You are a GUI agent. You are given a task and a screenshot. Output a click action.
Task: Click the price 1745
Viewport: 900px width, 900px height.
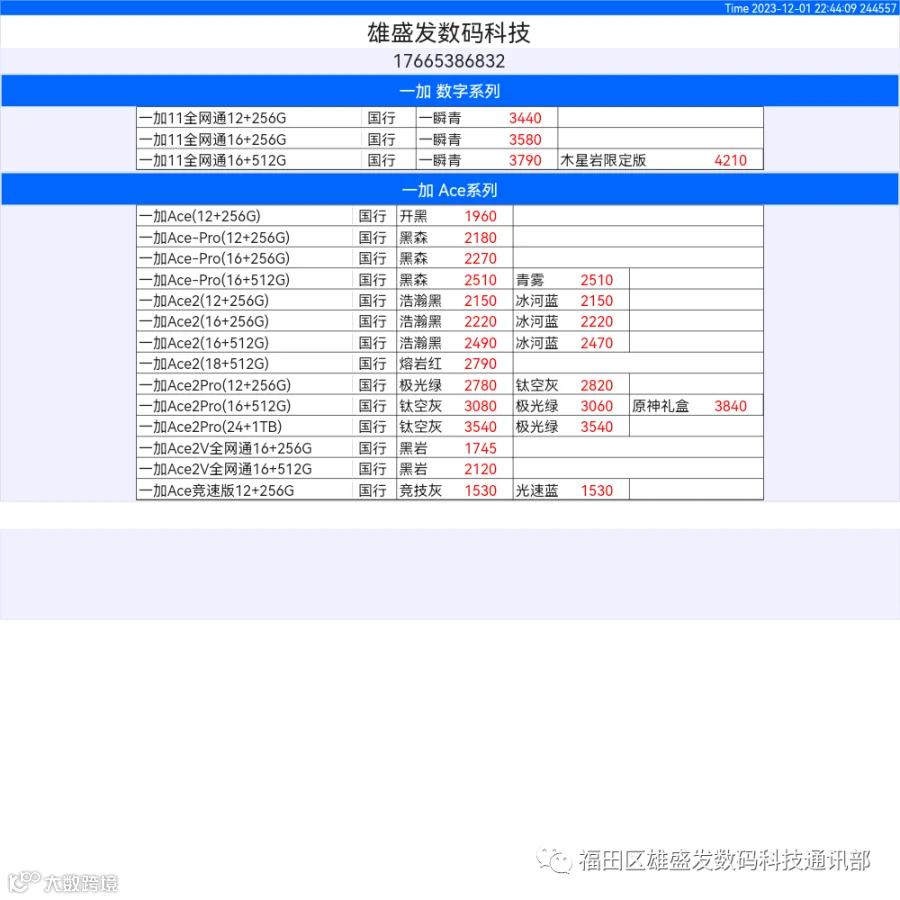[480, 448]
